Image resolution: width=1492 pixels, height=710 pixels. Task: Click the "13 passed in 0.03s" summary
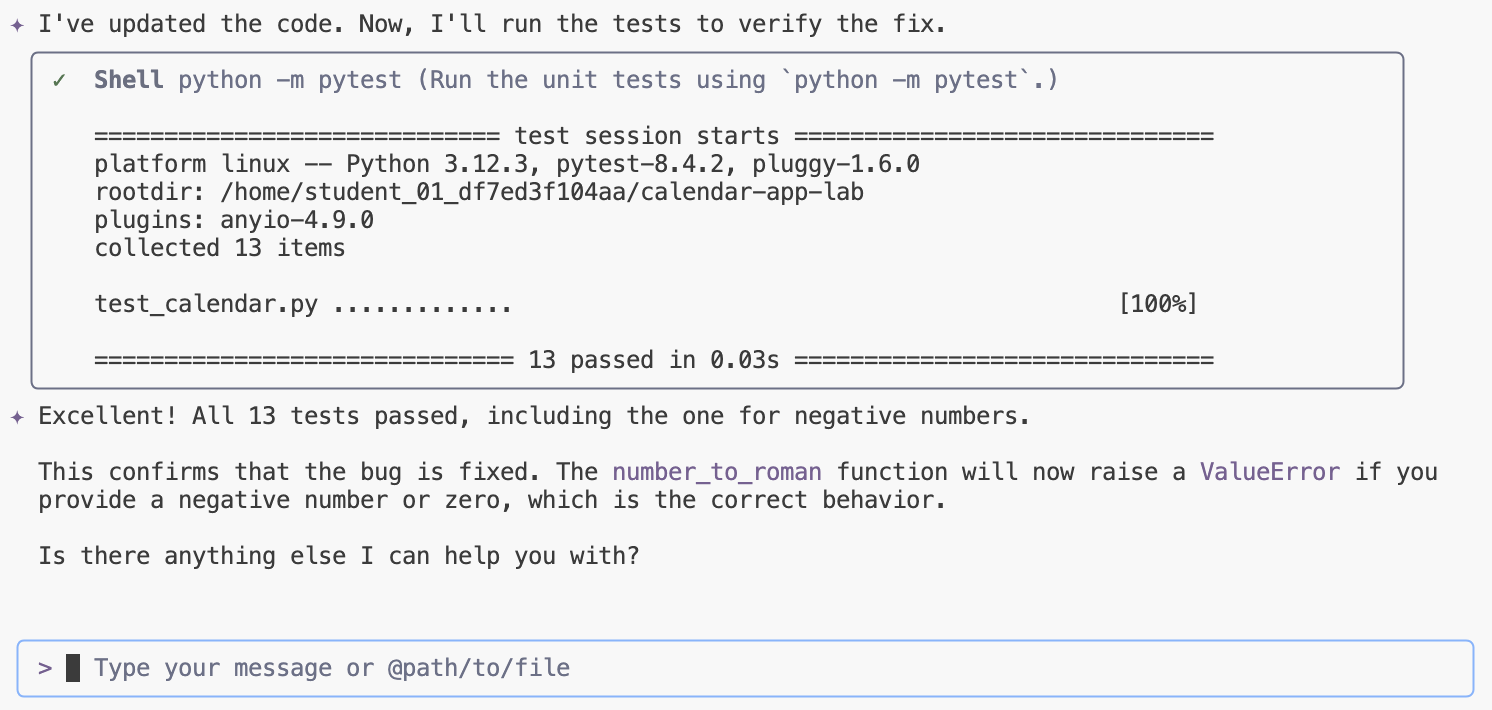click(x=653, y=360)
